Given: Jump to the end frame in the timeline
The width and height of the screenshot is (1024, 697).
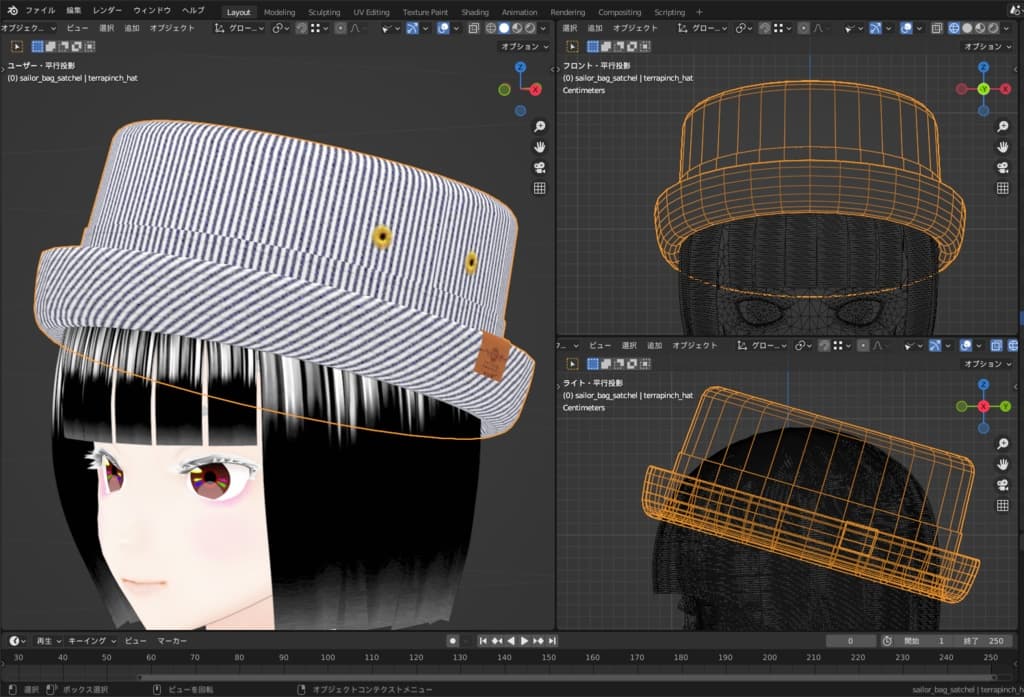Looking at the screenshot, I should click(x=550, y=640).
